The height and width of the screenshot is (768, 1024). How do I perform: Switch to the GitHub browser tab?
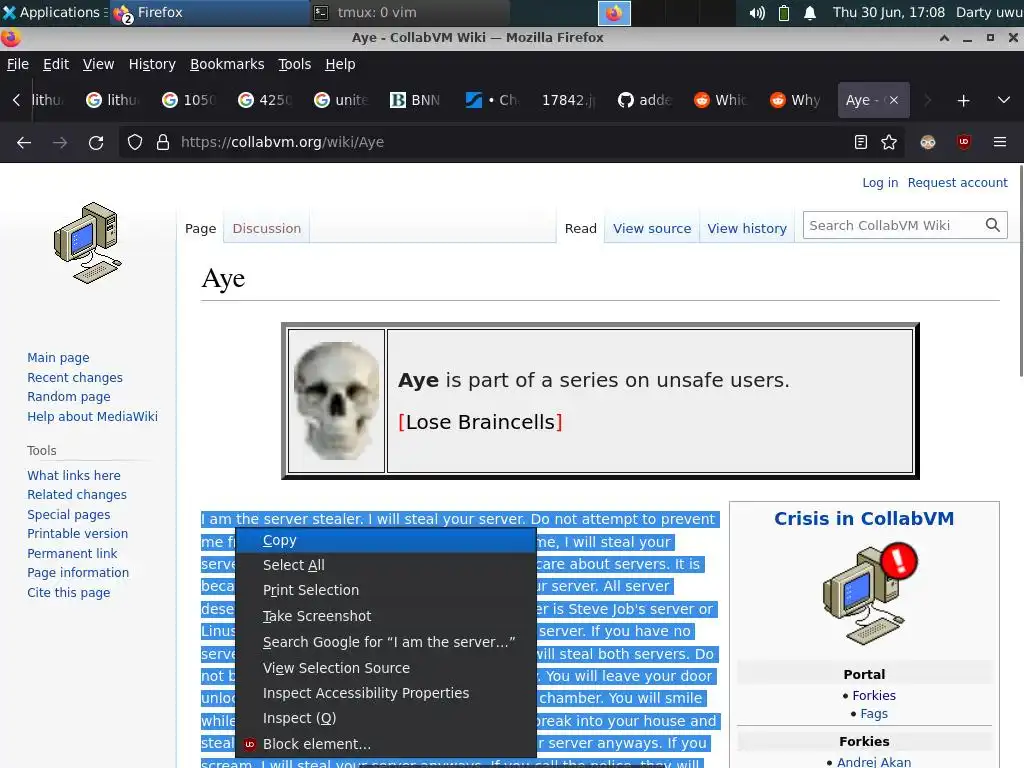[645, 100]
